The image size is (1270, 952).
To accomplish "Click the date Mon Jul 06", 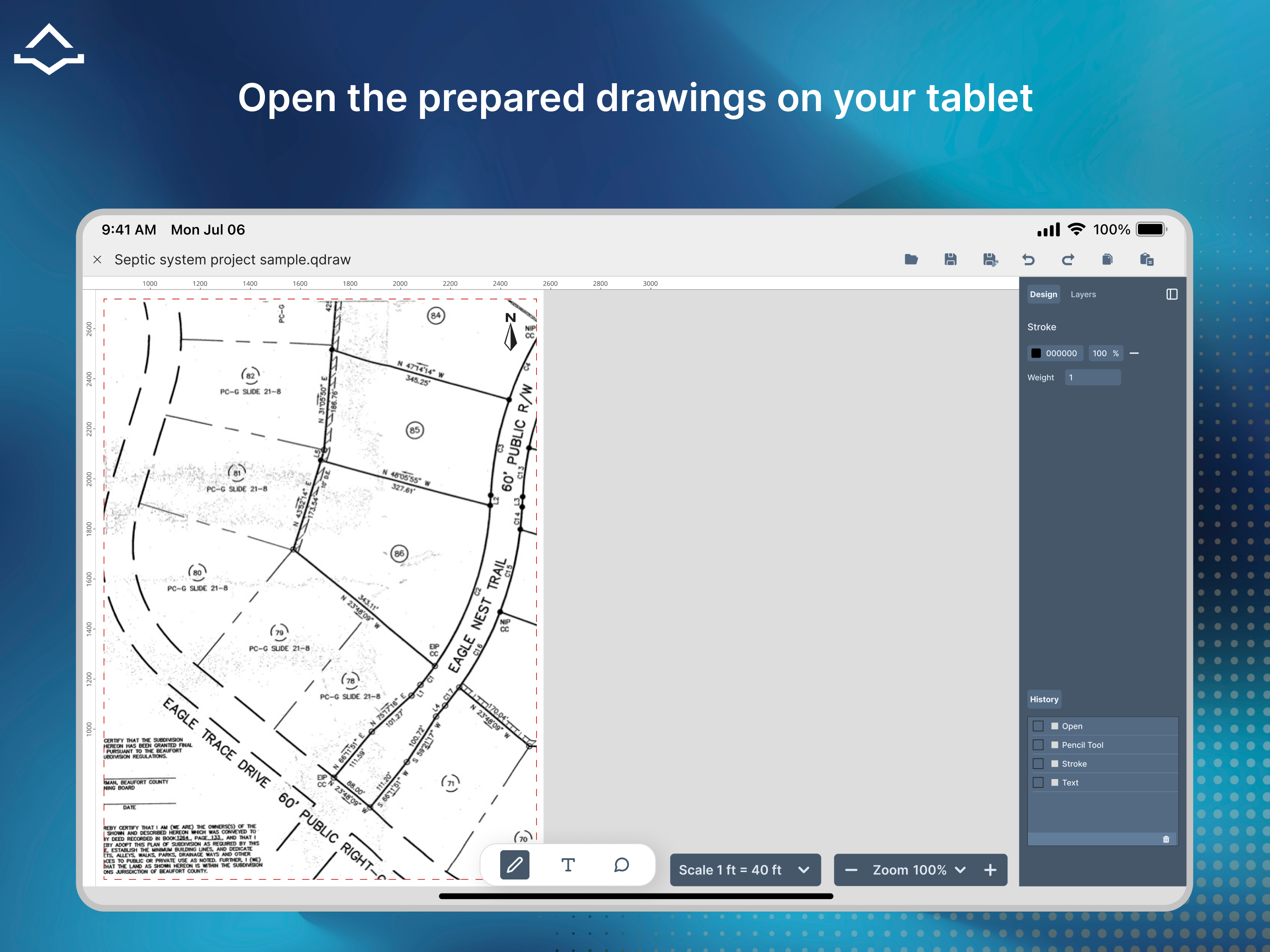I will point(208,230).
